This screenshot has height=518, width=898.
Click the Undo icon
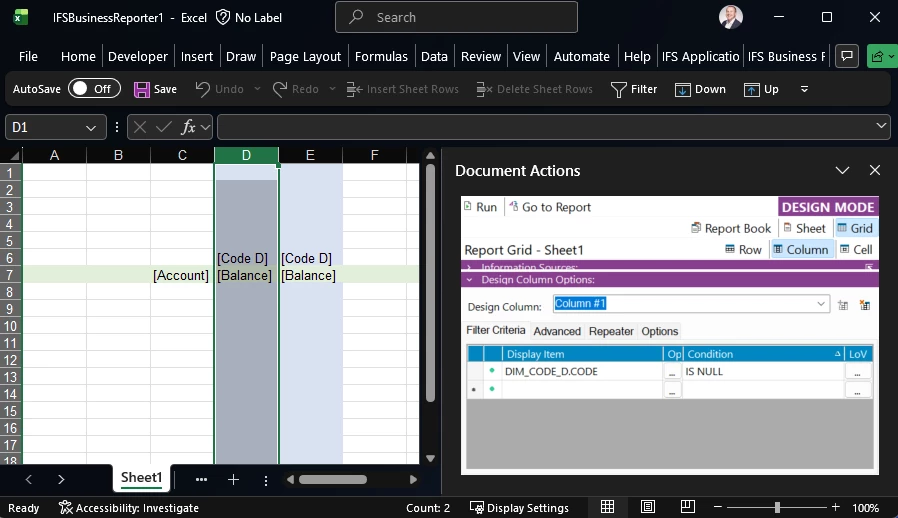202,89
